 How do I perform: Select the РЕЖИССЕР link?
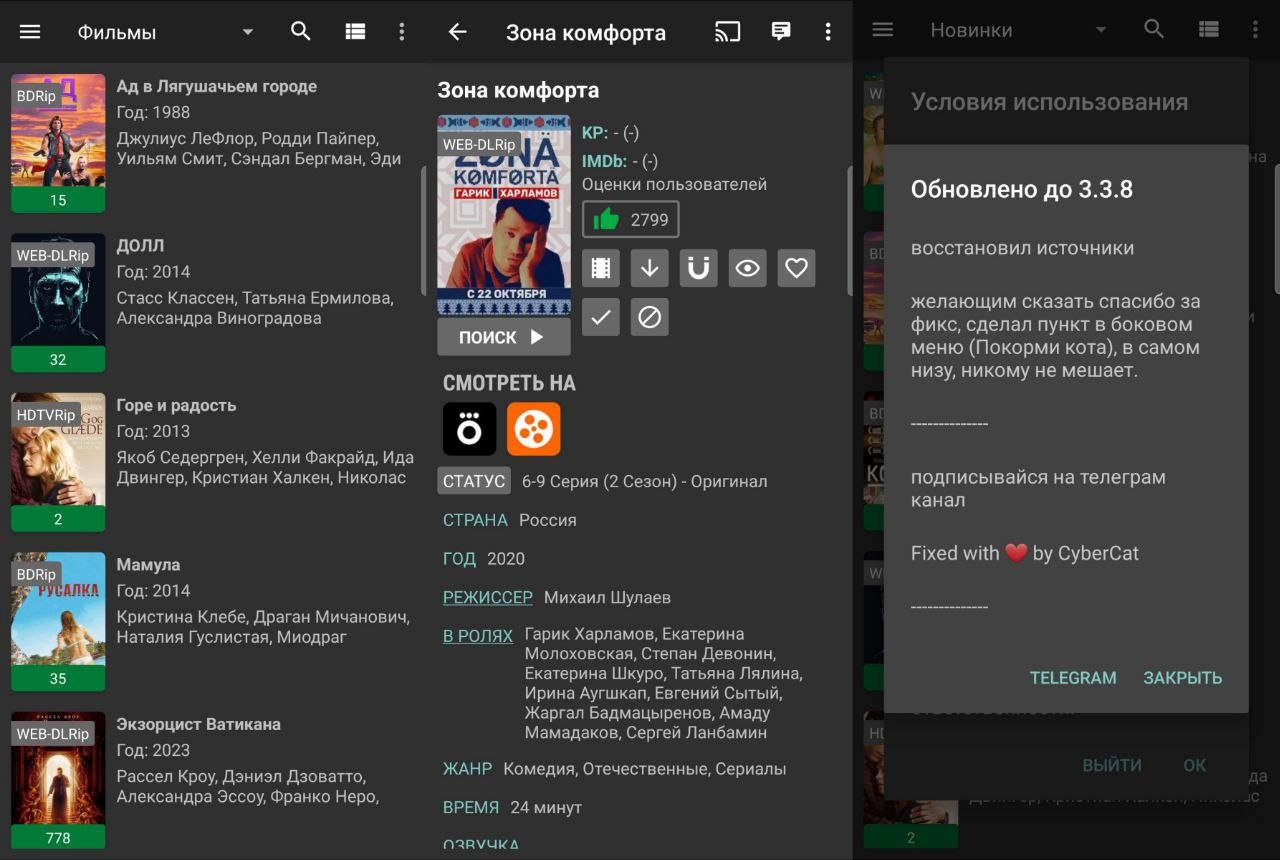point(488,597)
